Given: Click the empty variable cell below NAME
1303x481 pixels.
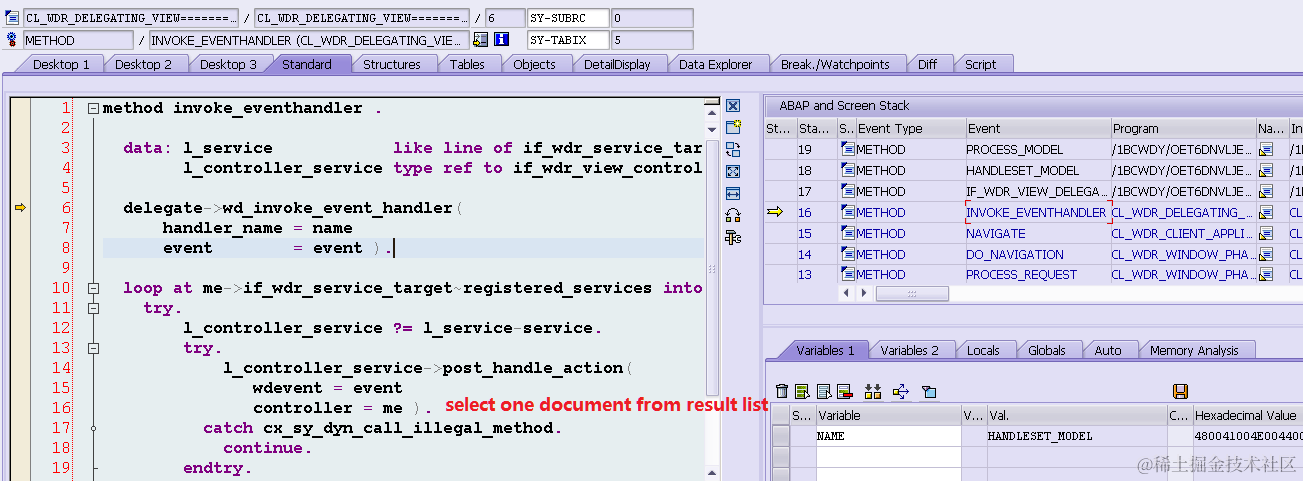Looking at the screenshot, I should [888, 456].
